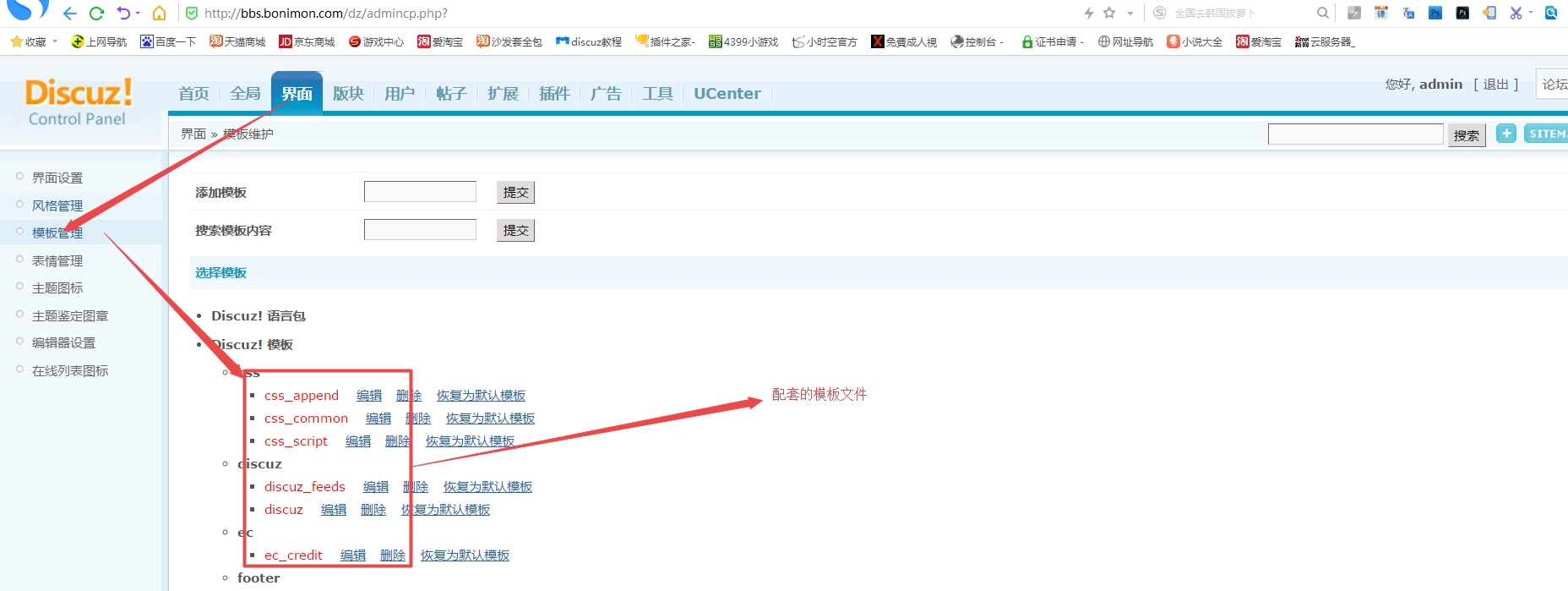This screenshot has width=1568, height=591.
Task: Click the green security shield in address bar
Action: click(x=192, y=13)
